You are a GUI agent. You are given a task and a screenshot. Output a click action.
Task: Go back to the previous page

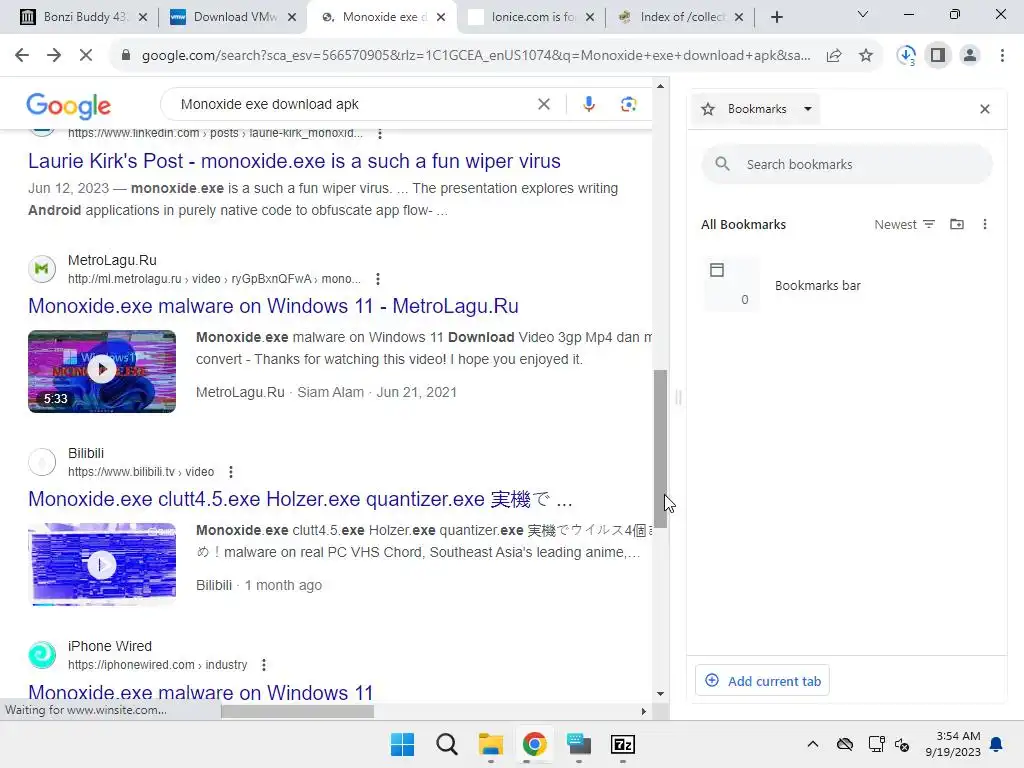22,56
